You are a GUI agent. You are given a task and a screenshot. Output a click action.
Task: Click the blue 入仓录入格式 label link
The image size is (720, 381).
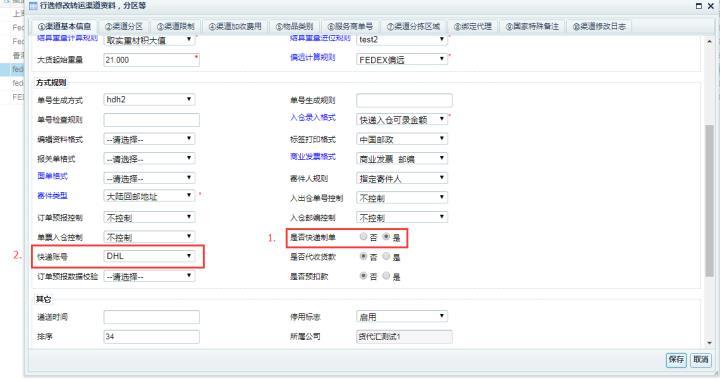(x=313, y=118)
